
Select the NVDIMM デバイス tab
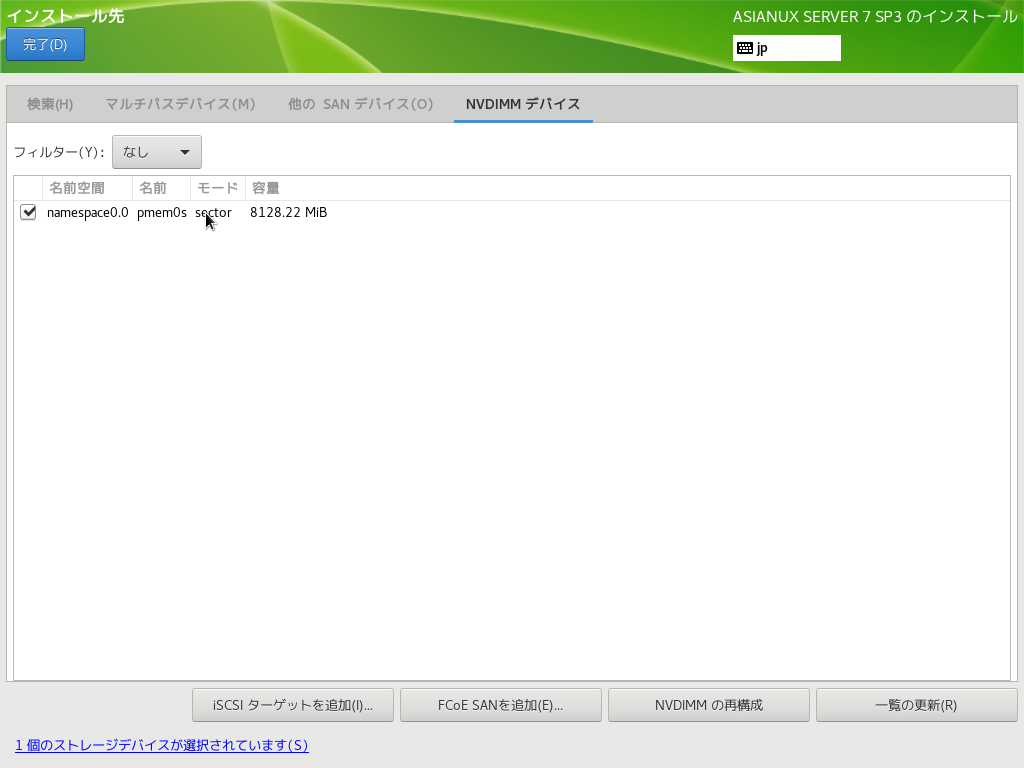(523, 104)
